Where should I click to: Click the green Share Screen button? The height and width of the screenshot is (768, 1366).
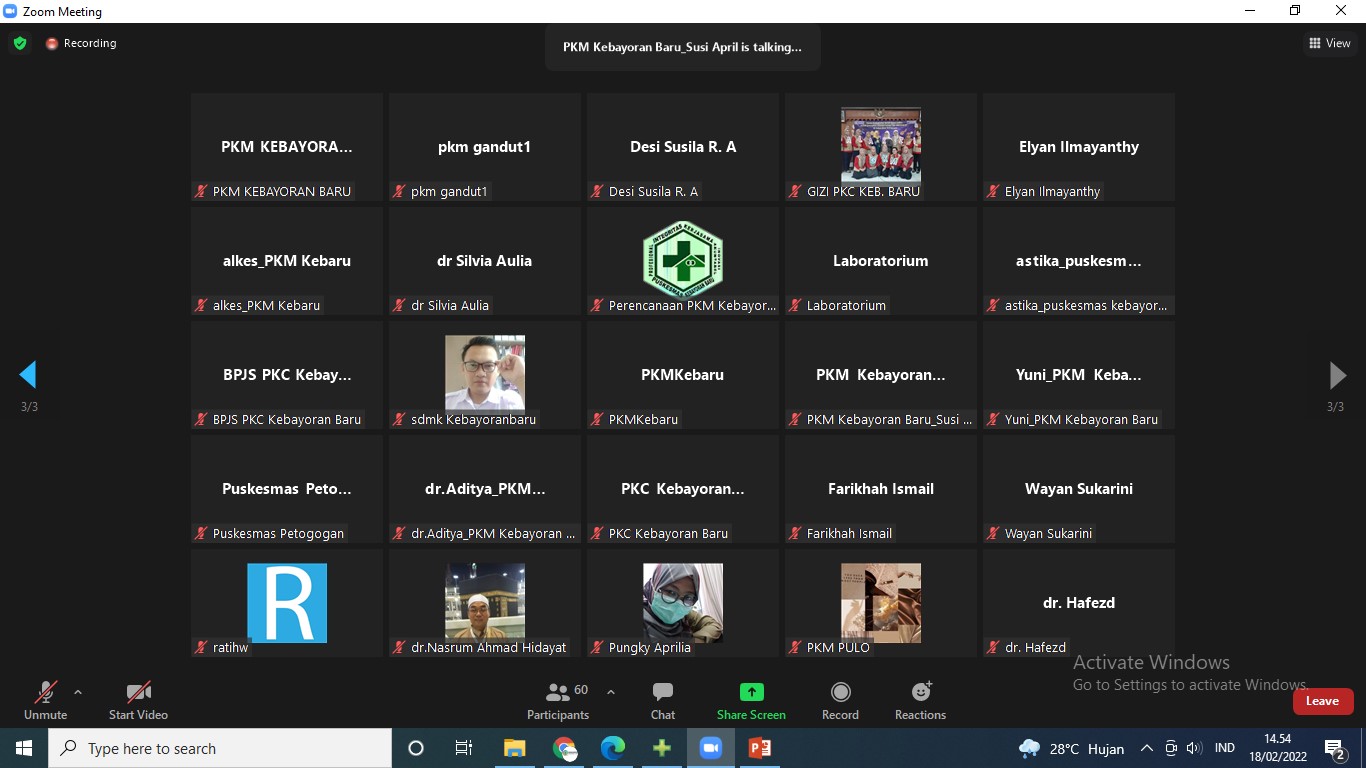(751, 700)
